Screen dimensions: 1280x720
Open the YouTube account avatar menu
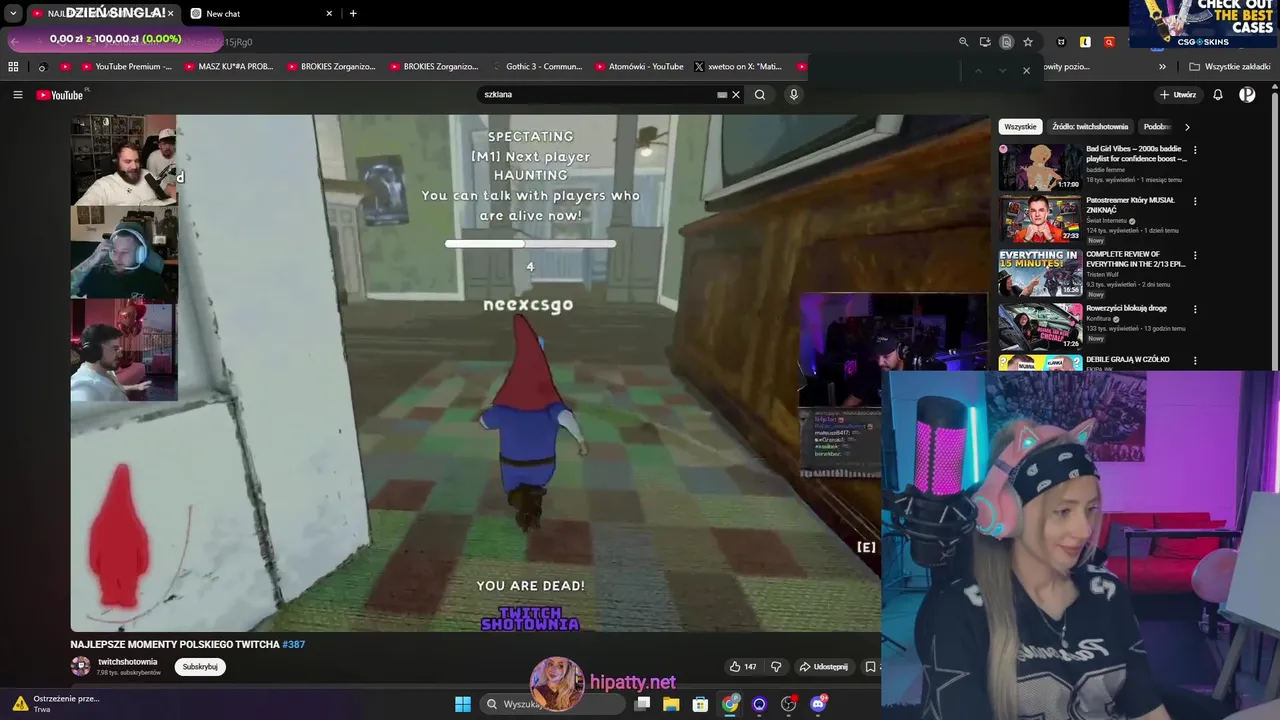pyautogui.click(x=1247, y=95)
